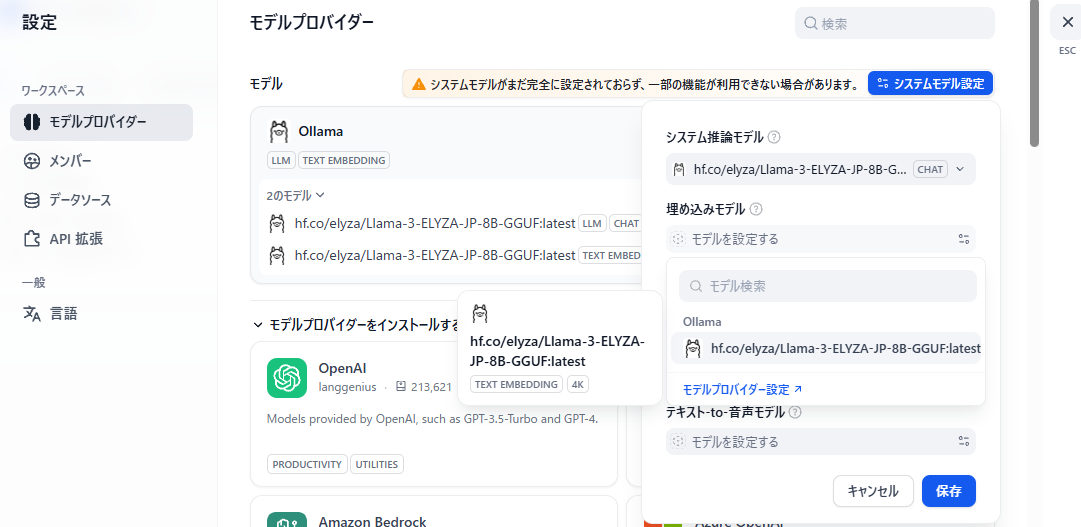The image size is (1081, 527).
Task: Click the PRODUCTIVITY tag on OpenAI card
Action: pyautogui.click(x=307, y=464)
